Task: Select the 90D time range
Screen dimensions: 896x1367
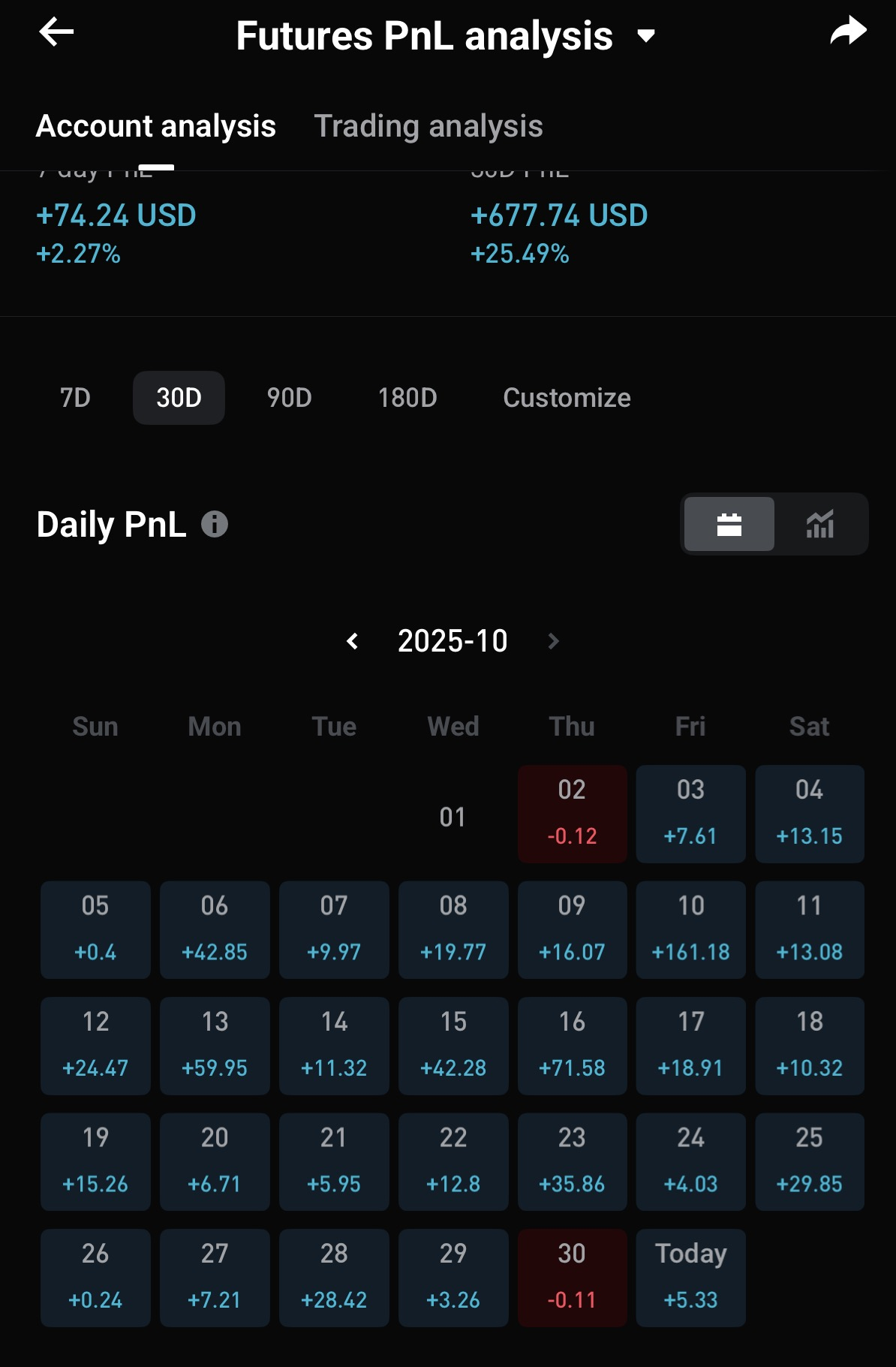Action: pos(289,398)
